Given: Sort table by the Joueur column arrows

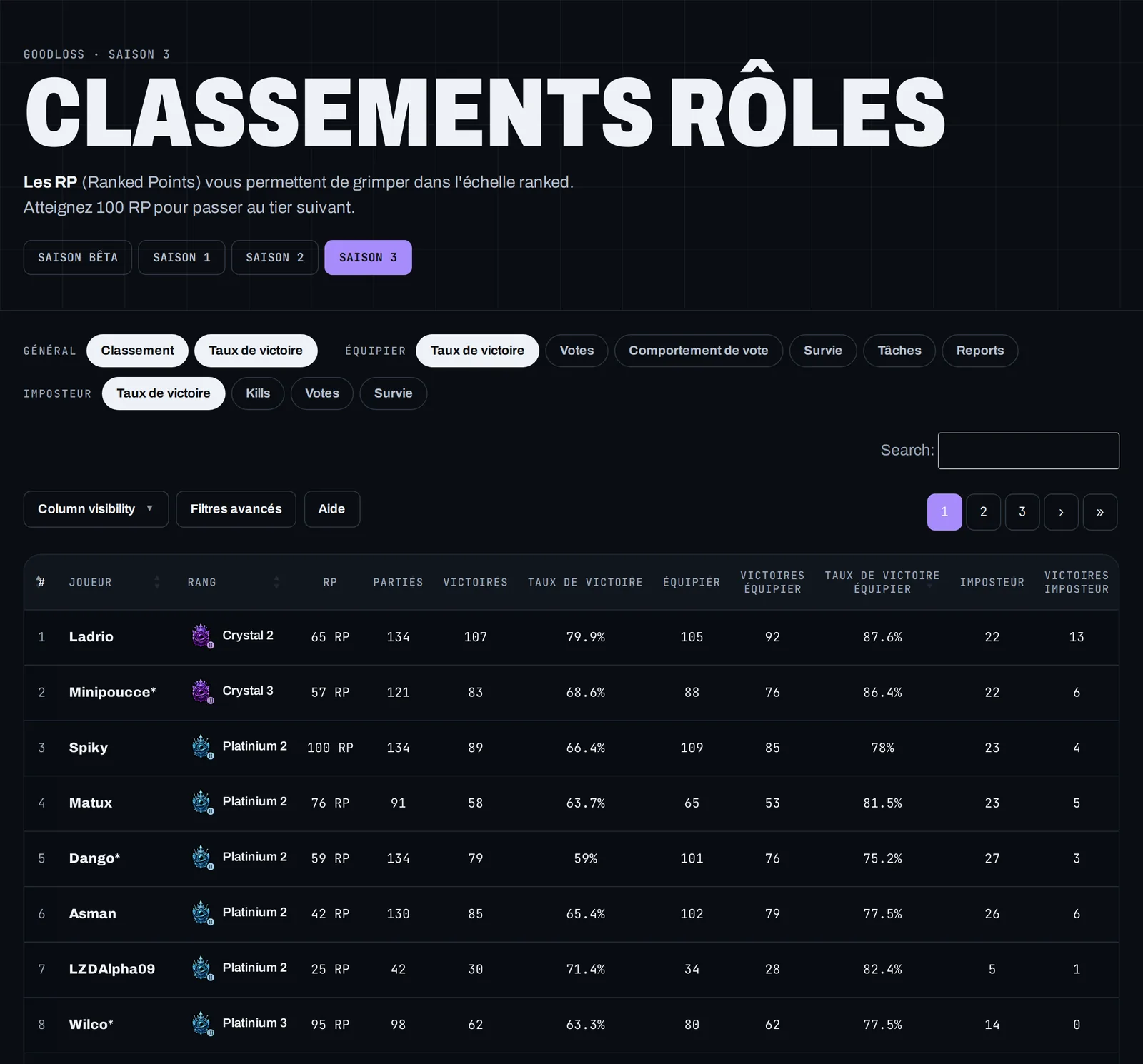Looking at the screenshot, I should [x=157, y=582].
